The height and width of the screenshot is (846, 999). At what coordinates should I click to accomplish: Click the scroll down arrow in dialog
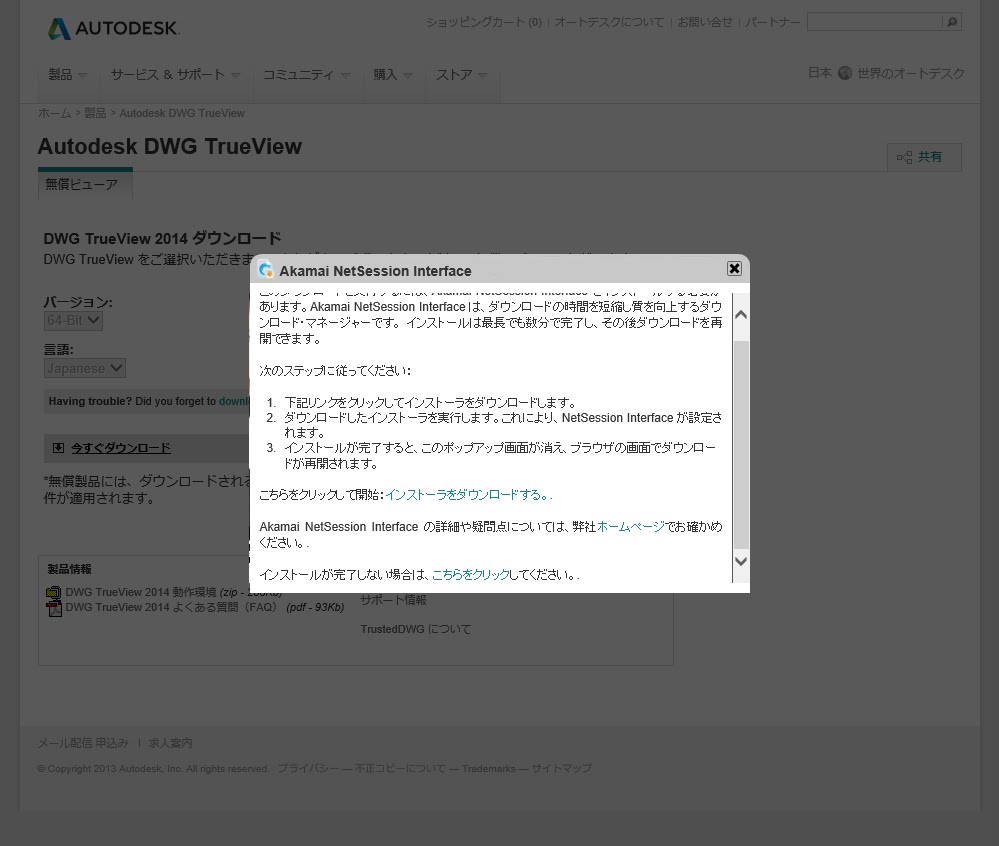(741, 561)
